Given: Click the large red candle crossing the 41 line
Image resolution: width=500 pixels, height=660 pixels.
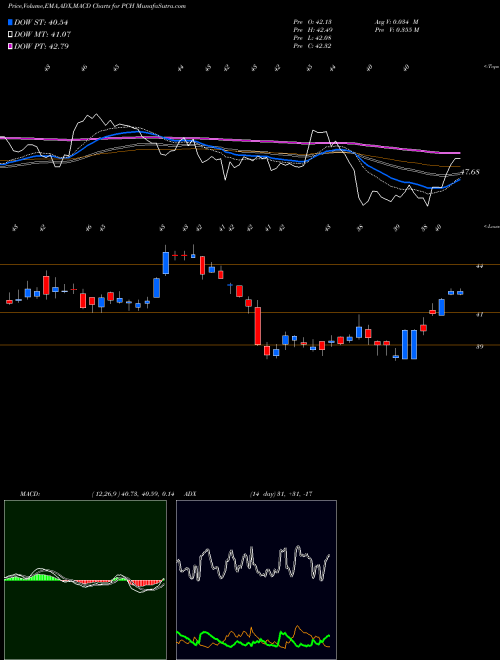Looking at the screenshot, I should pyautogui.click(x=258, y=326).
